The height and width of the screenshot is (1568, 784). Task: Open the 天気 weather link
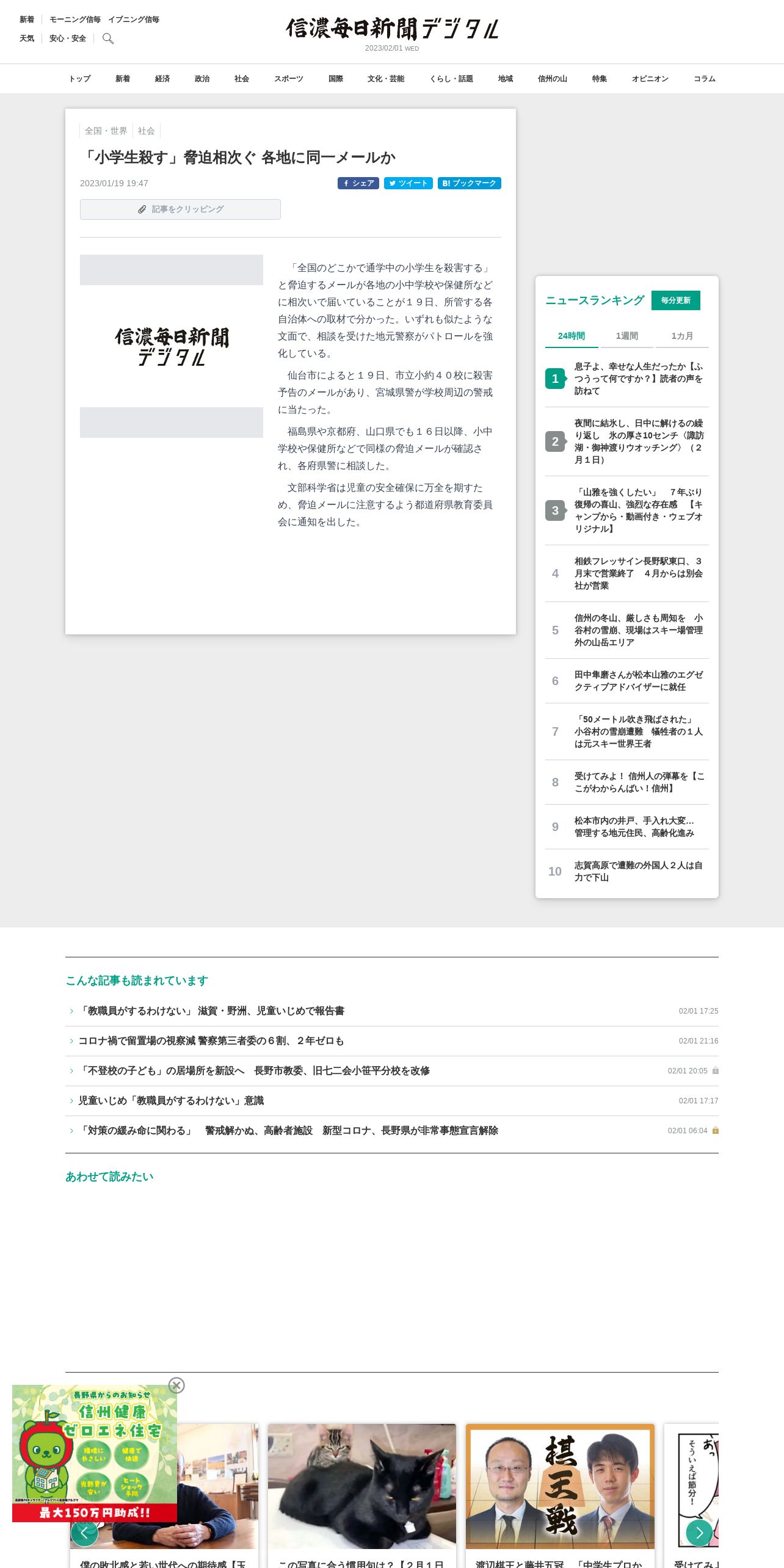(27, 38)
